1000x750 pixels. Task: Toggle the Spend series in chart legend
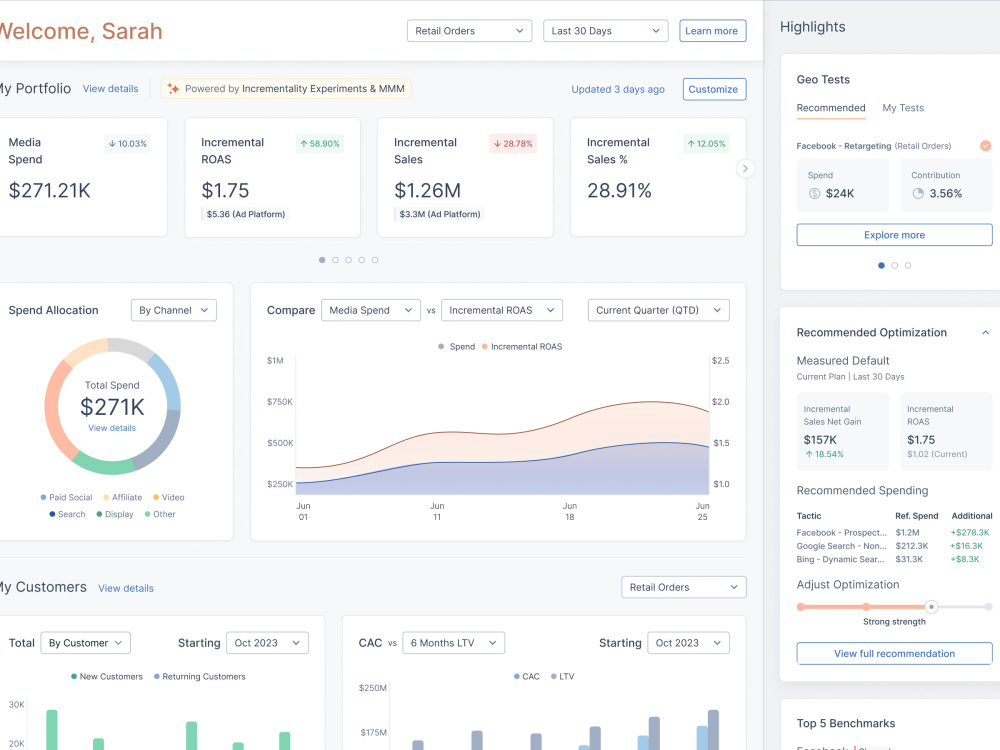(457, 346)
